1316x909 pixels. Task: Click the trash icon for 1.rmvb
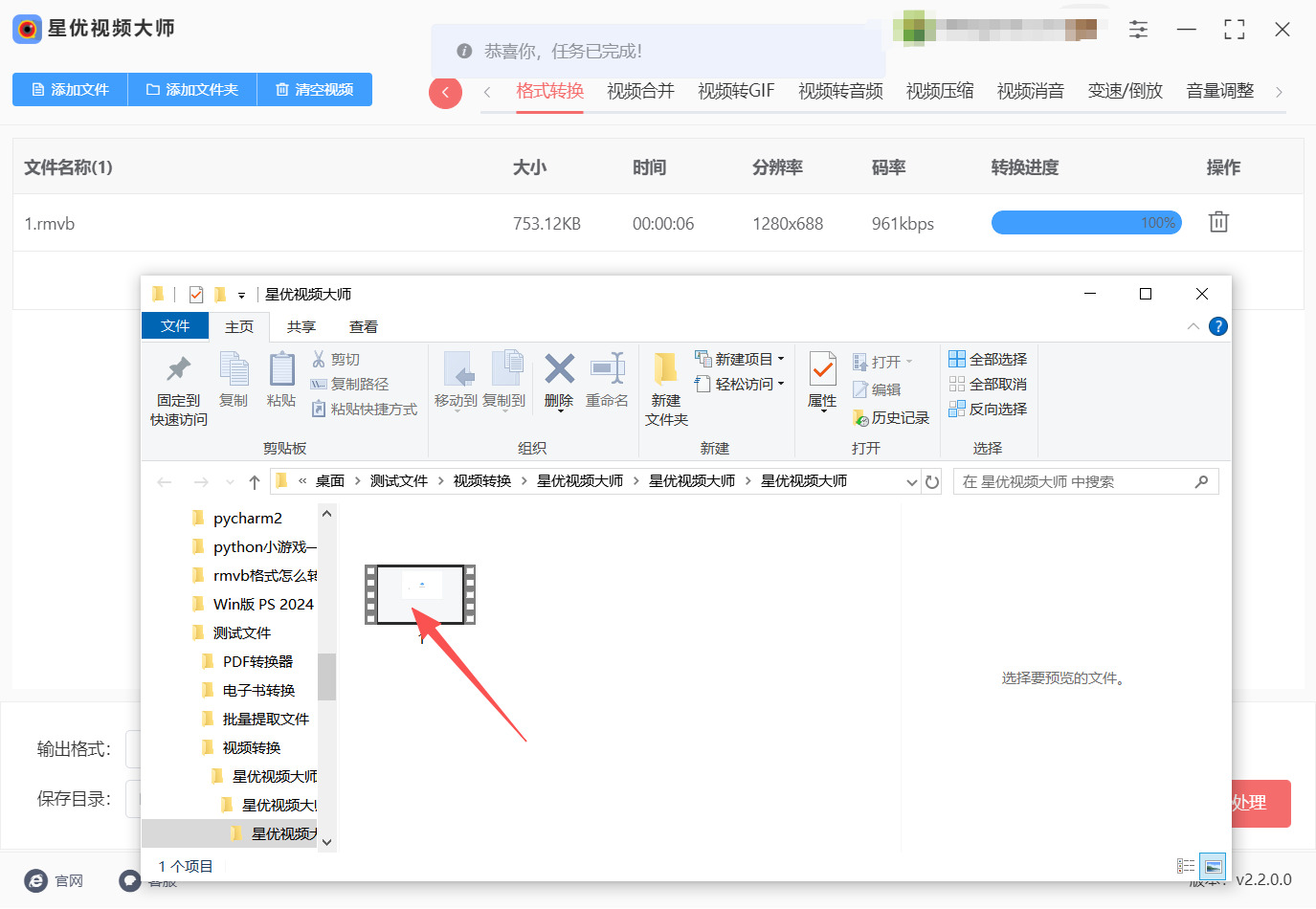(x=1217, y=222)
